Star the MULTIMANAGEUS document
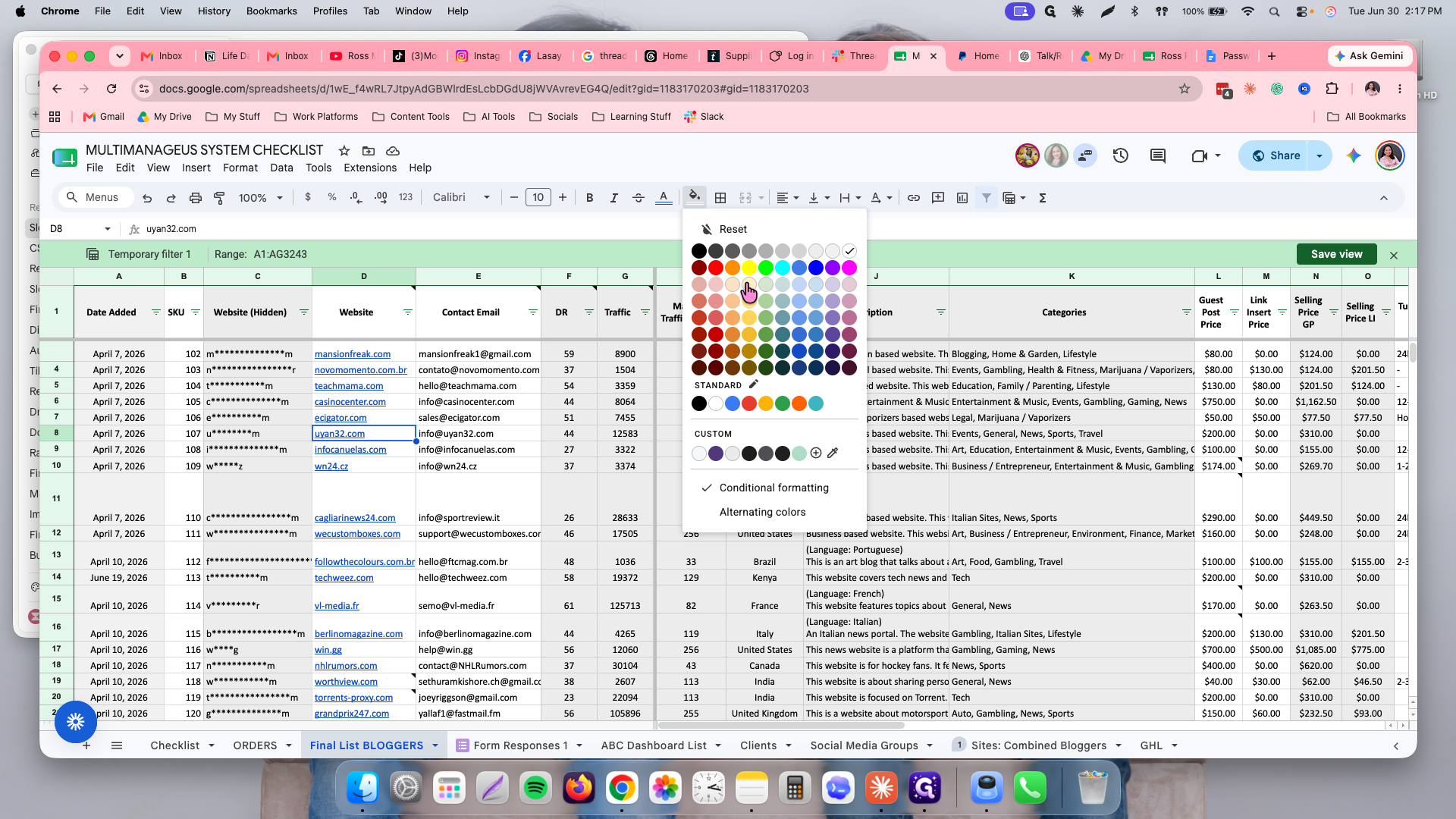Image resolution: width=1456 pixels, height=819 pixels. (344, 151)
